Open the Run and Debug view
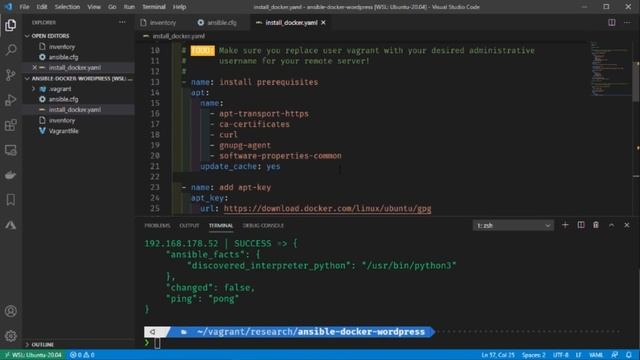This screenshot has width=640, height=360. tap(11, 100)
